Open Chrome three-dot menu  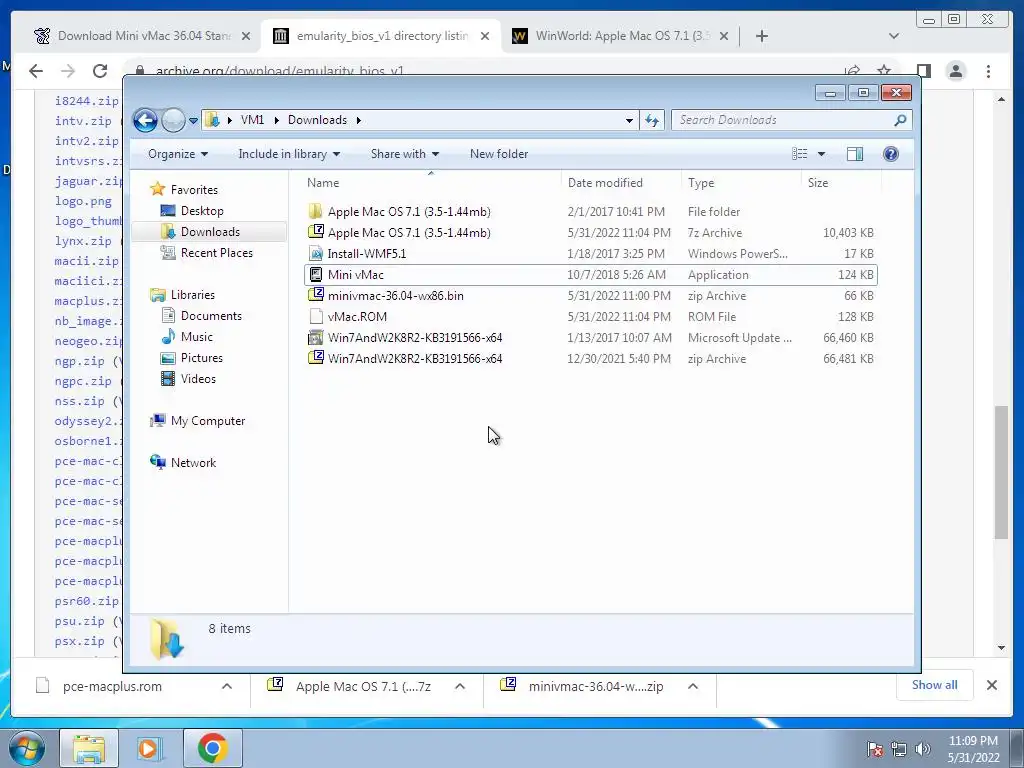[x=988, y=71]
